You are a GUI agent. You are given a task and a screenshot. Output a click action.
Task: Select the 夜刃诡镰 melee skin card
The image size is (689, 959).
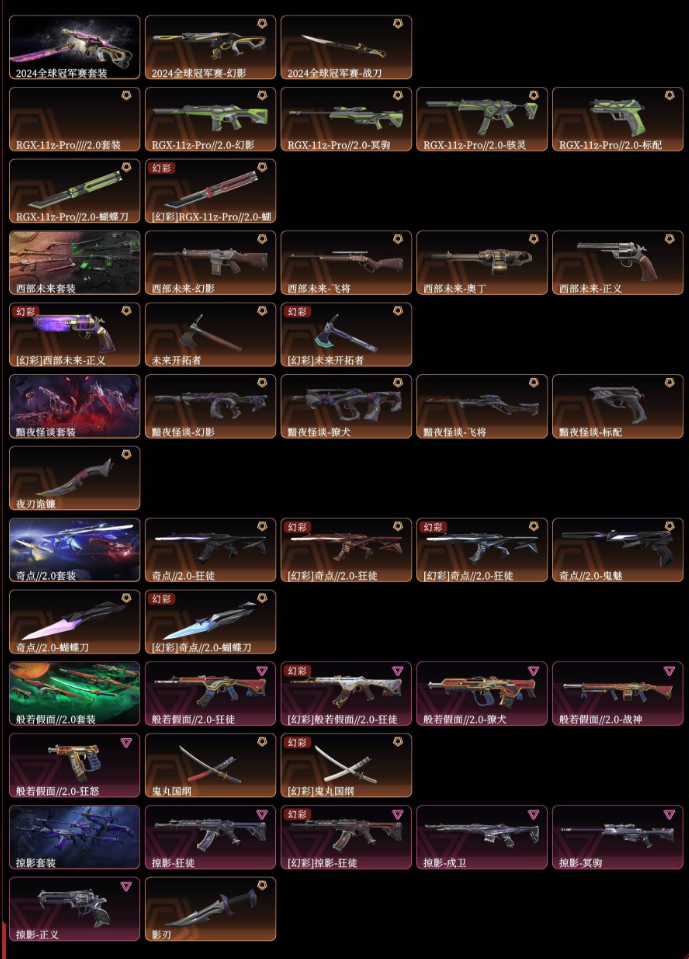click(x=75, y=478)
